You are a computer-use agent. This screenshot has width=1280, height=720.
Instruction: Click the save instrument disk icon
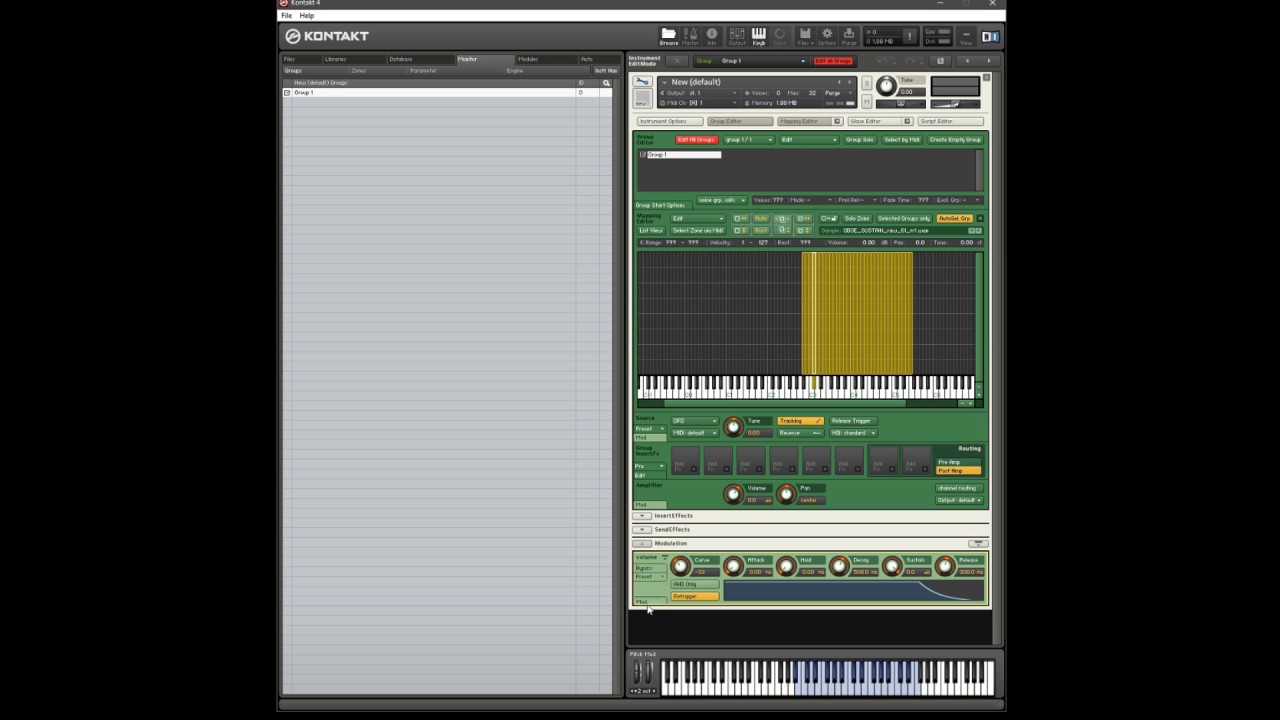pyautogui.click(x=940, y=61)
